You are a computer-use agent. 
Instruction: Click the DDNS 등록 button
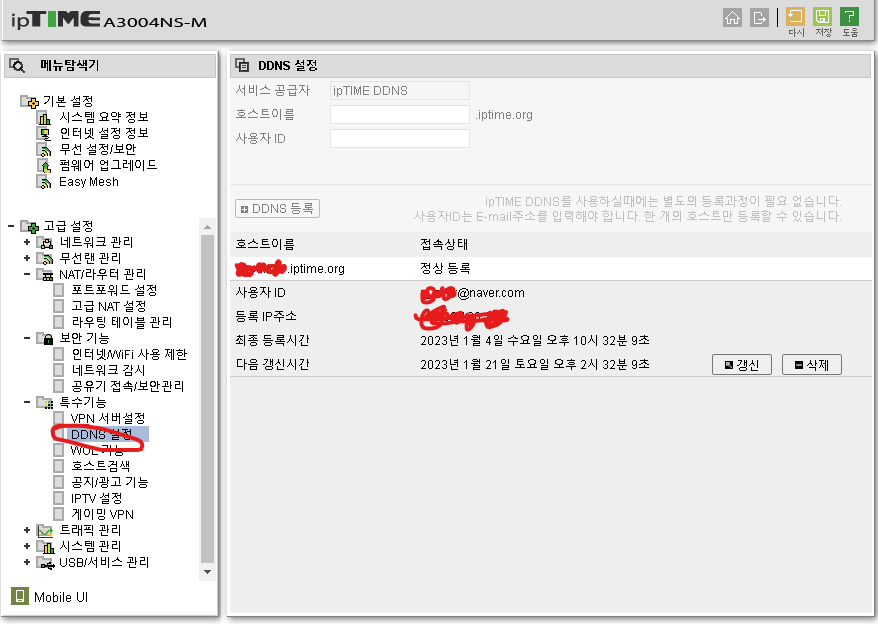277,209
